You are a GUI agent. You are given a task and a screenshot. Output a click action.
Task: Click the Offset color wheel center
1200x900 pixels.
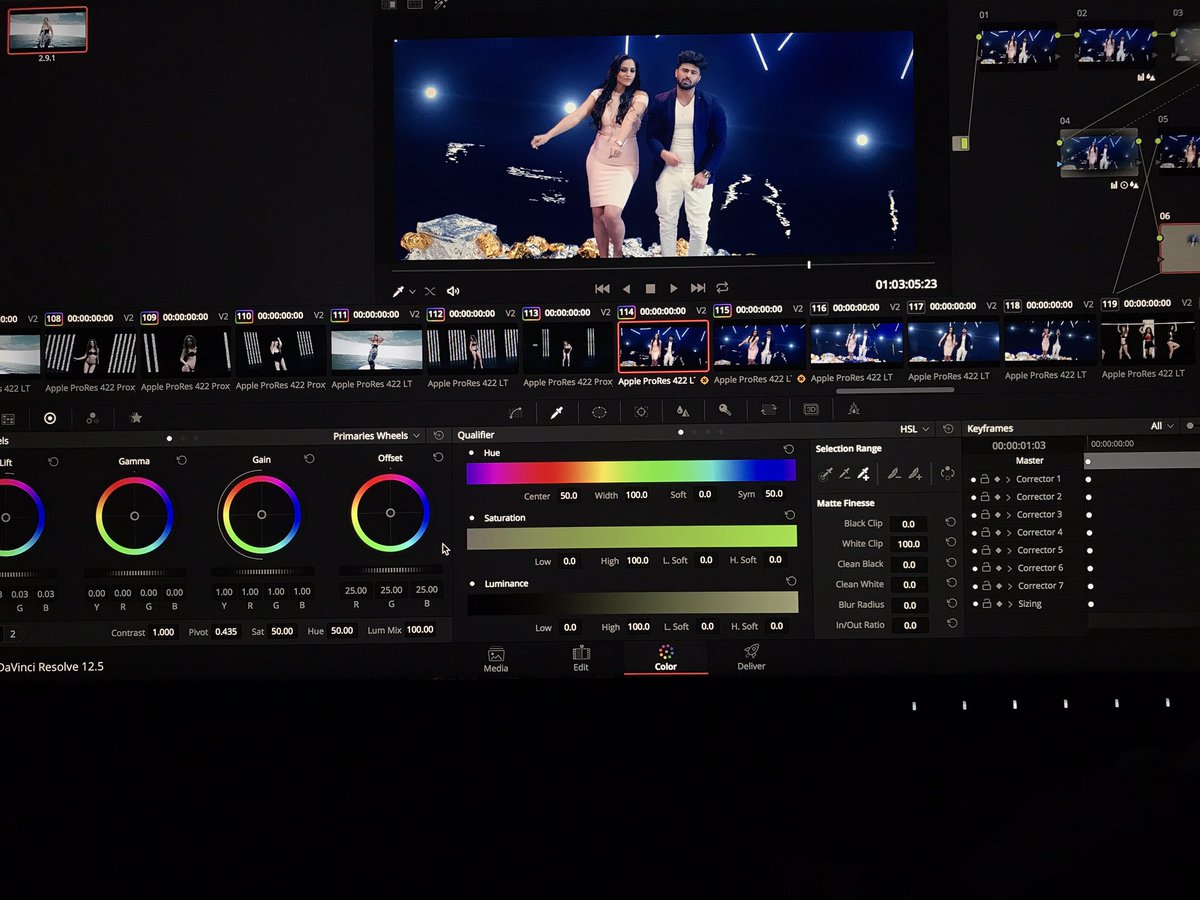(x=390, y=512)
